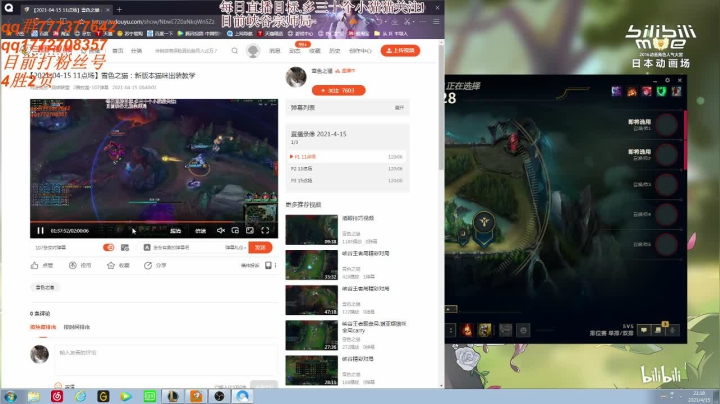Open the three-dot more options below video
Image resolution: width=720 pixels, height=404 pixels.
(x=276, y=265)
